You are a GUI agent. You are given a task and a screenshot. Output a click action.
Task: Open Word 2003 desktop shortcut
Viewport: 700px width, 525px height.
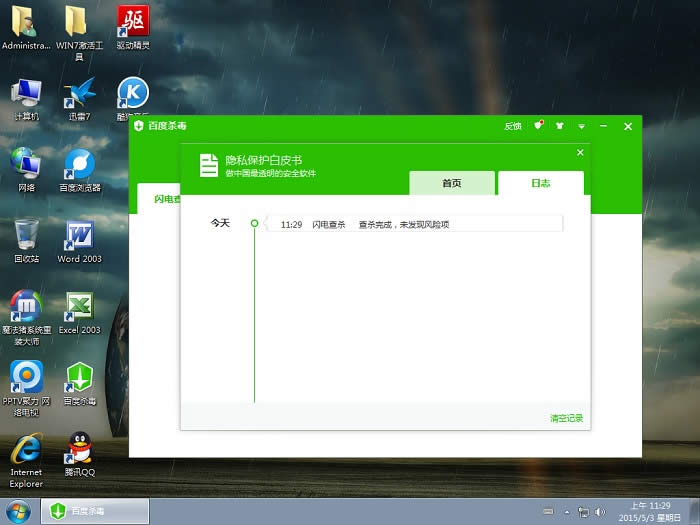(x=80, y=238)
